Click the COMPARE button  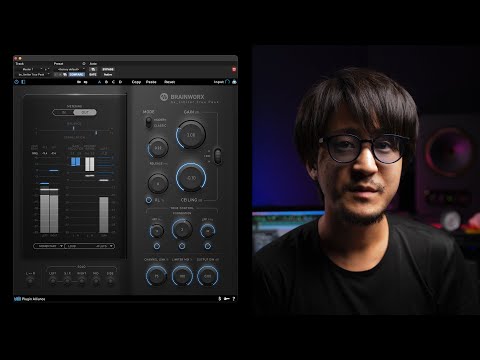[x=76, y=74]
